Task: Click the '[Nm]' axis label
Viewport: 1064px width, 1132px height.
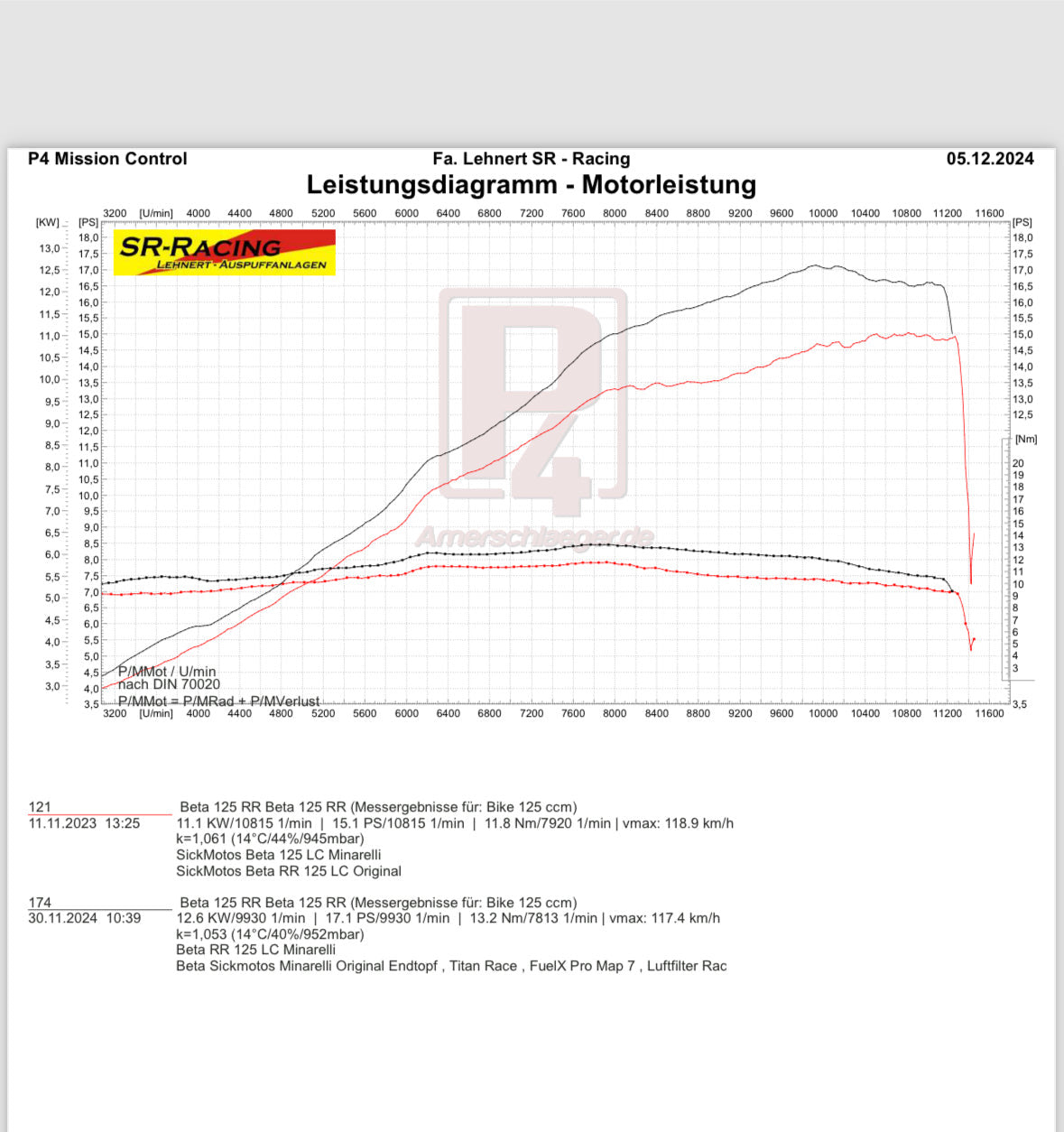Action: (x=1026, y=440)
